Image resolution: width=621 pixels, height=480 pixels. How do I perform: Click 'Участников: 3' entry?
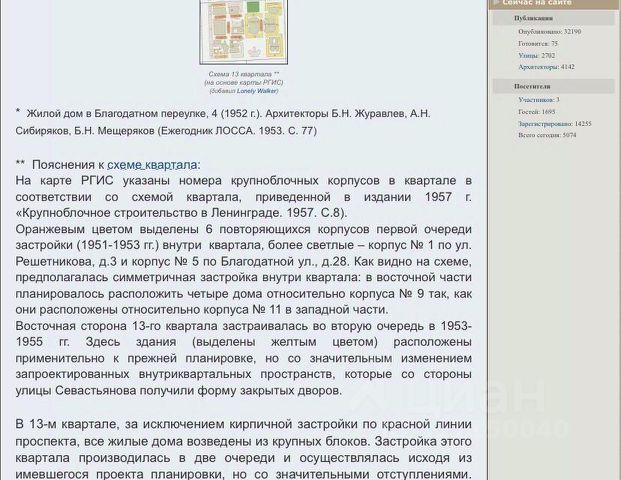pyautogui.click(x=539, y=100)
